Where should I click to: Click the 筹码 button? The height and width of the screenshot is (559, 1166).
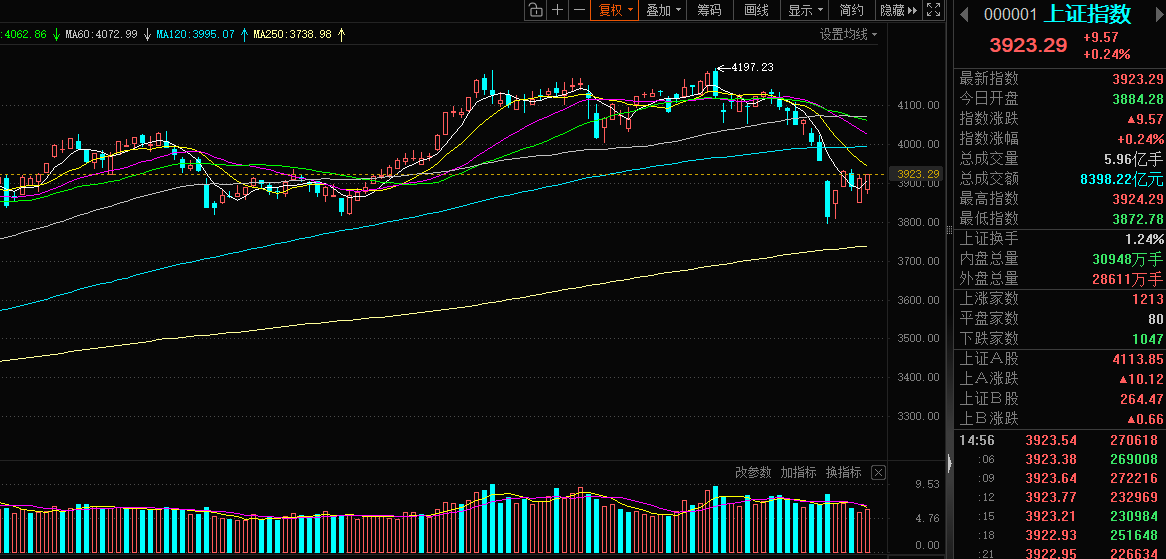click(x=709, y=10)
